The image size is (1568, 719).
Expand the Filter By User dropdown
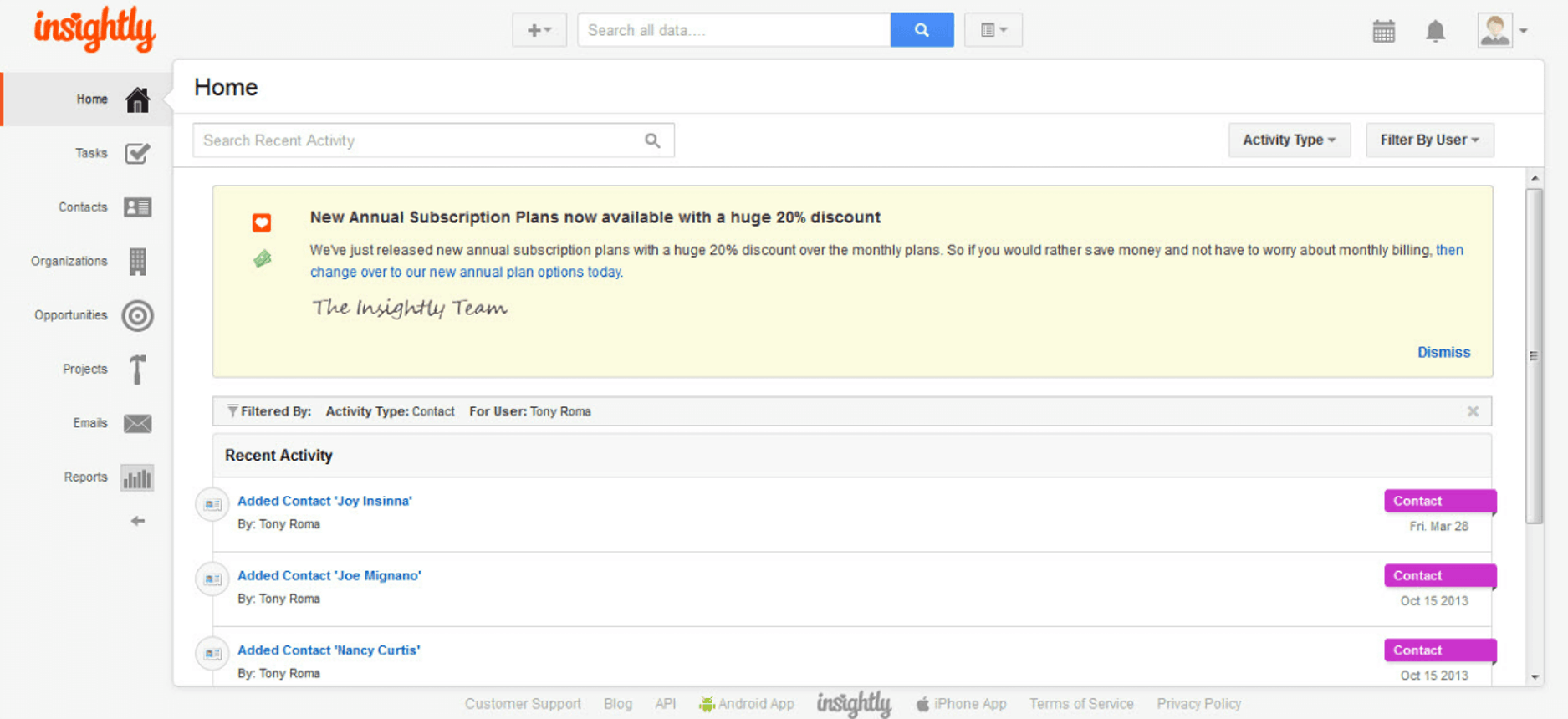coord(1430,140)
